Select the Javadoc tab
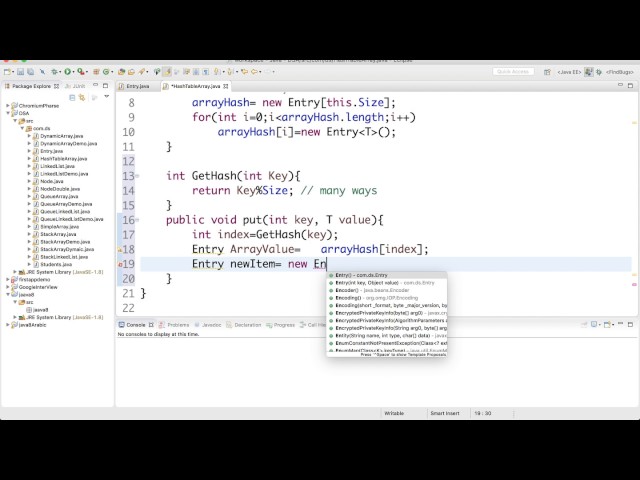Image resolution: width=640 pixels, height=480 pixels. tap(208, 325)
